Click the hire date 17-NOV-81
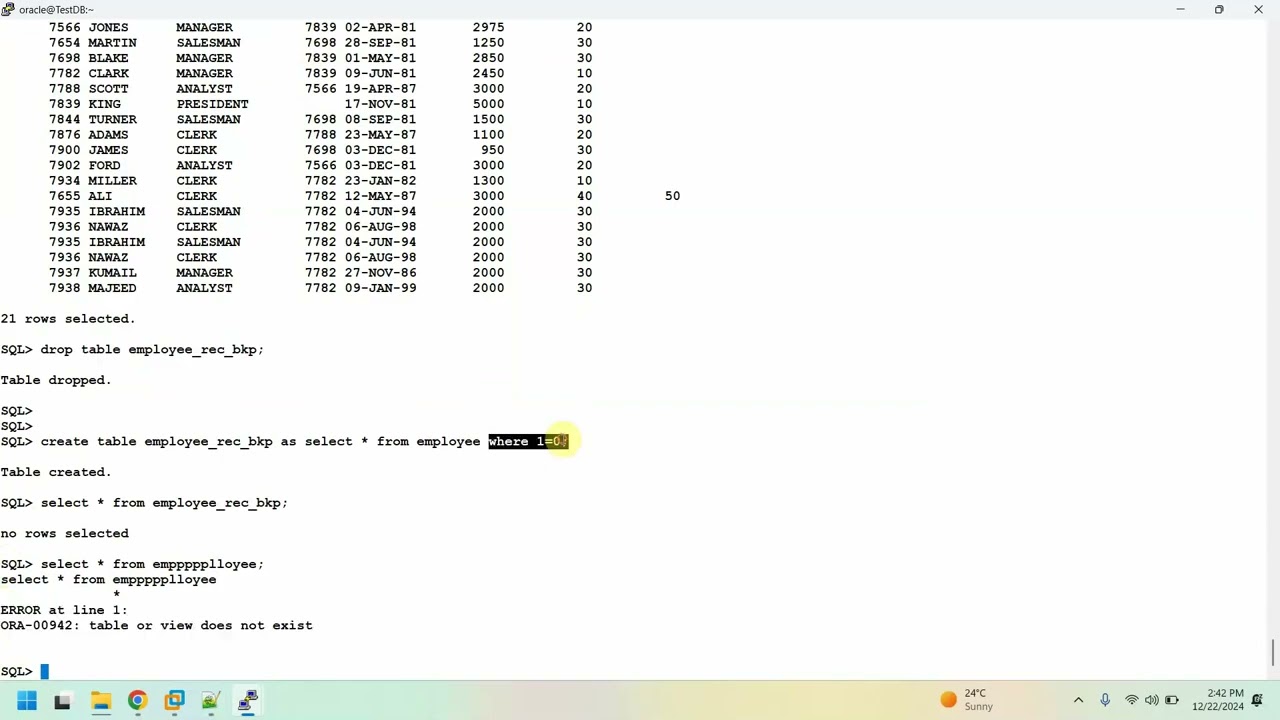This screenshot has height=720, width=1280. (380, 104)
